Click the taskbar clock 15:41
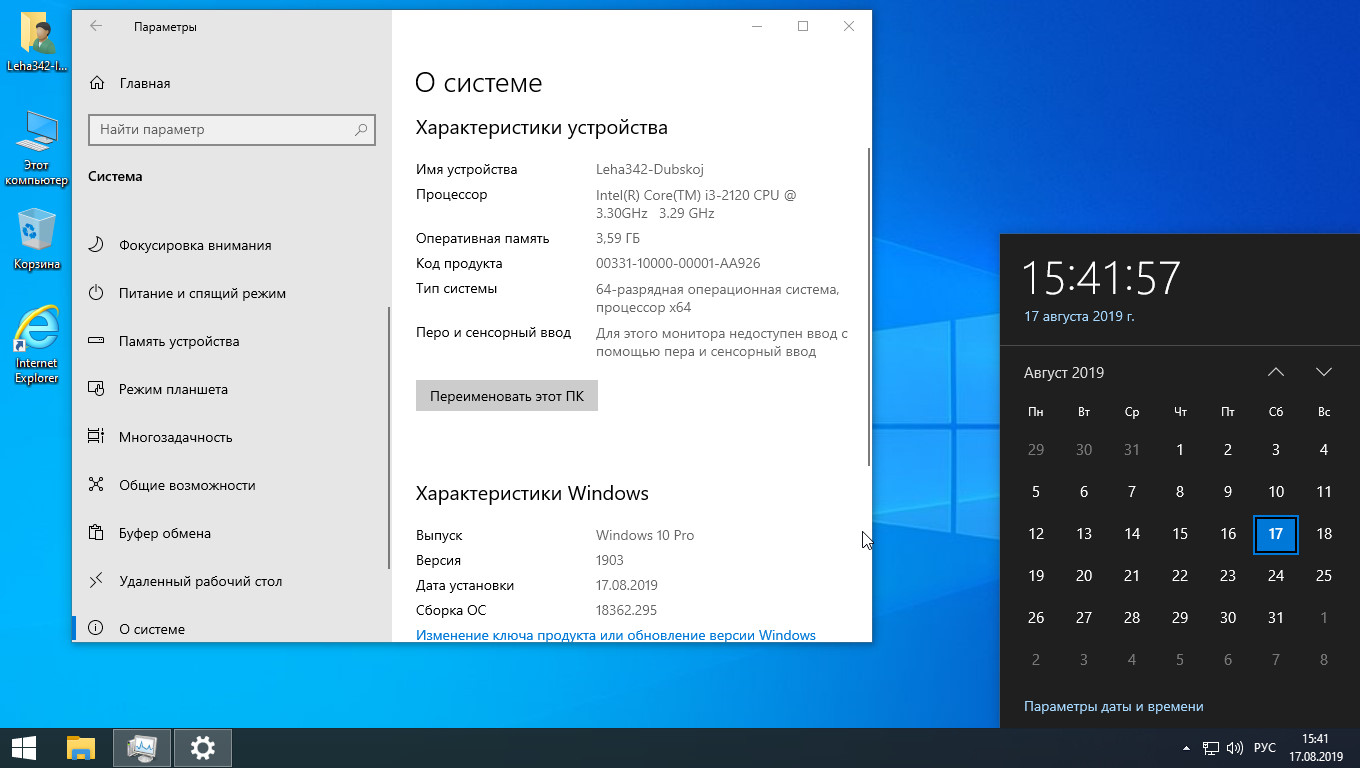The height and width of the screenshot is (768, 1360). (x=1315, y=747)
